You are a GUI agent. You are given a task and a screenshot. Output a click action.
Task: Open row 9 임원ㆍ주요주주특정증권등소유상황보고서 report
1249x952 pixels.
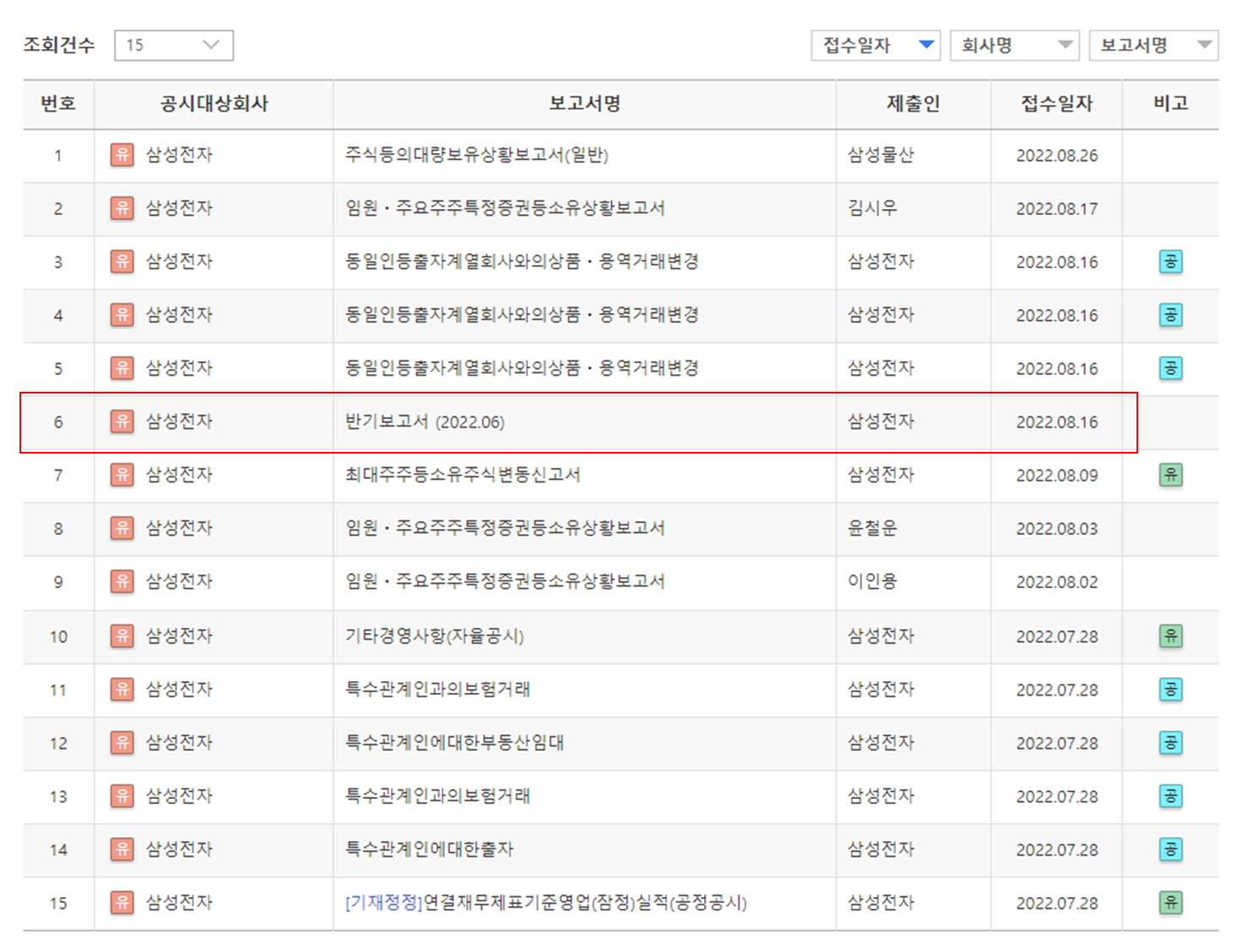click(504, 581)
